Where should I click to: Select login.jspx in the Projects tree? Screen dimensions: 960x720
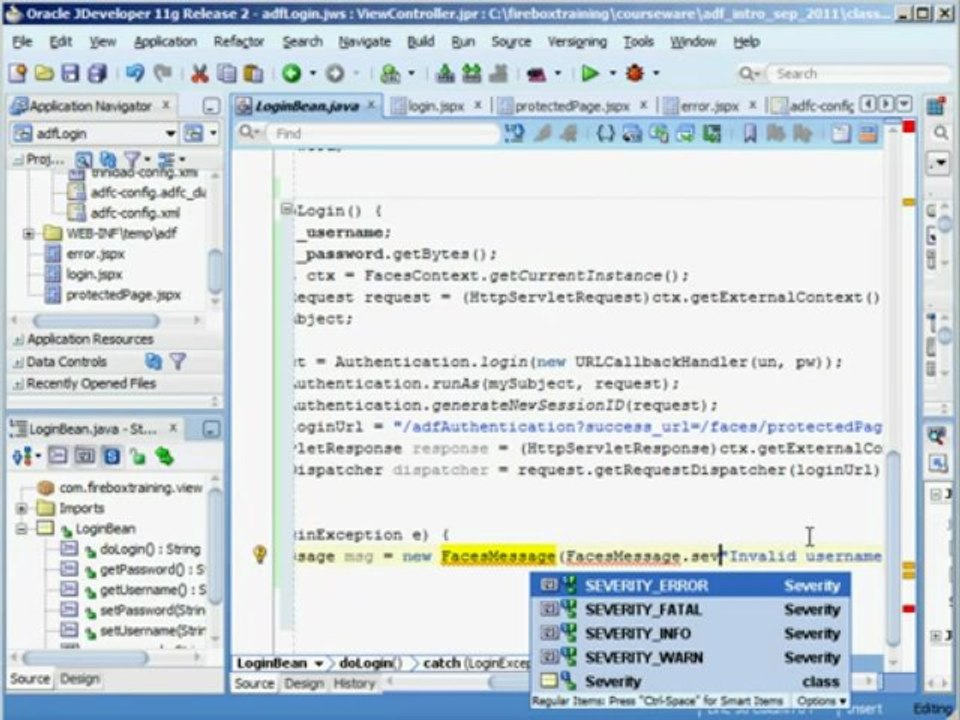click(94, 274)
